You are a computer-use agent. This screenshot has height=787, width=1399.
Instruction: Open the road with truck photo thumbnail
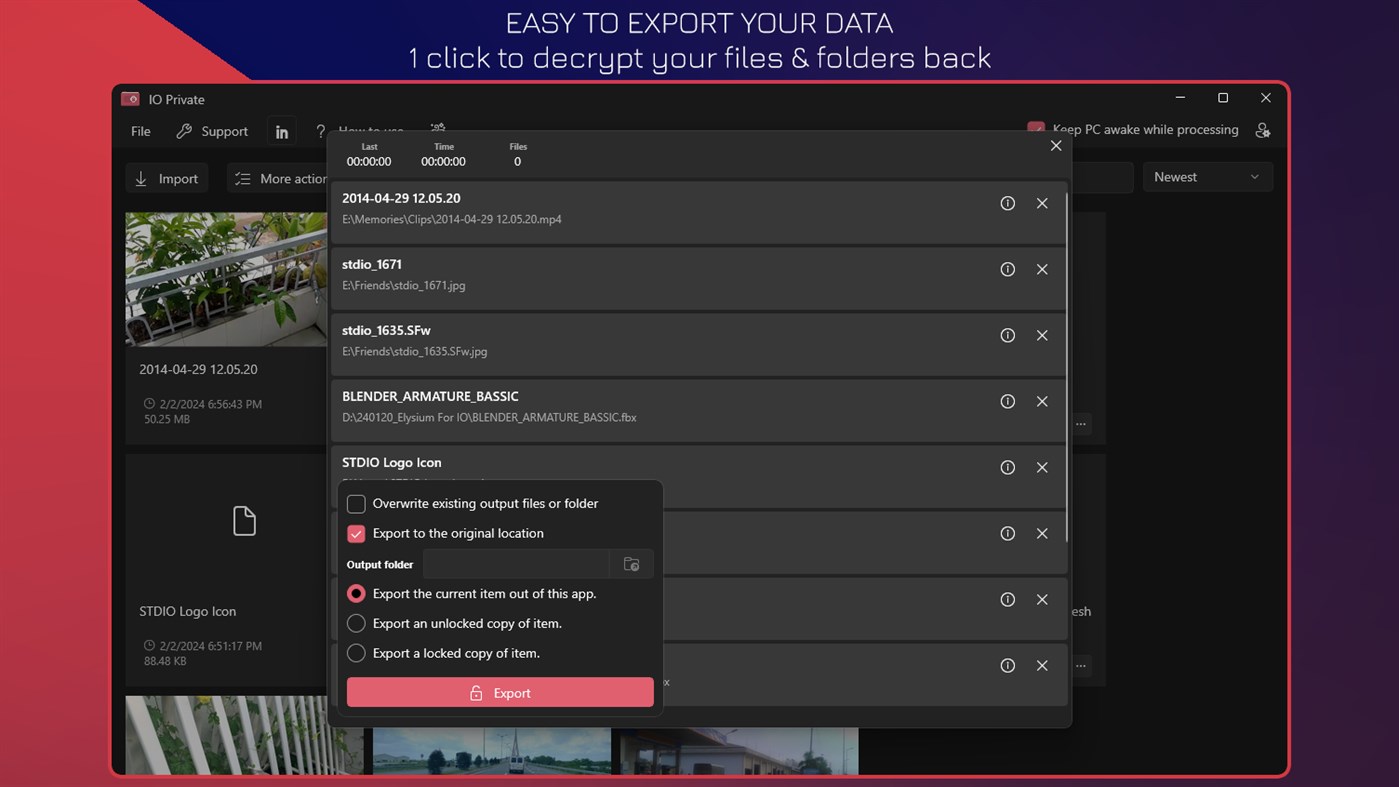(x=492, y=750)
